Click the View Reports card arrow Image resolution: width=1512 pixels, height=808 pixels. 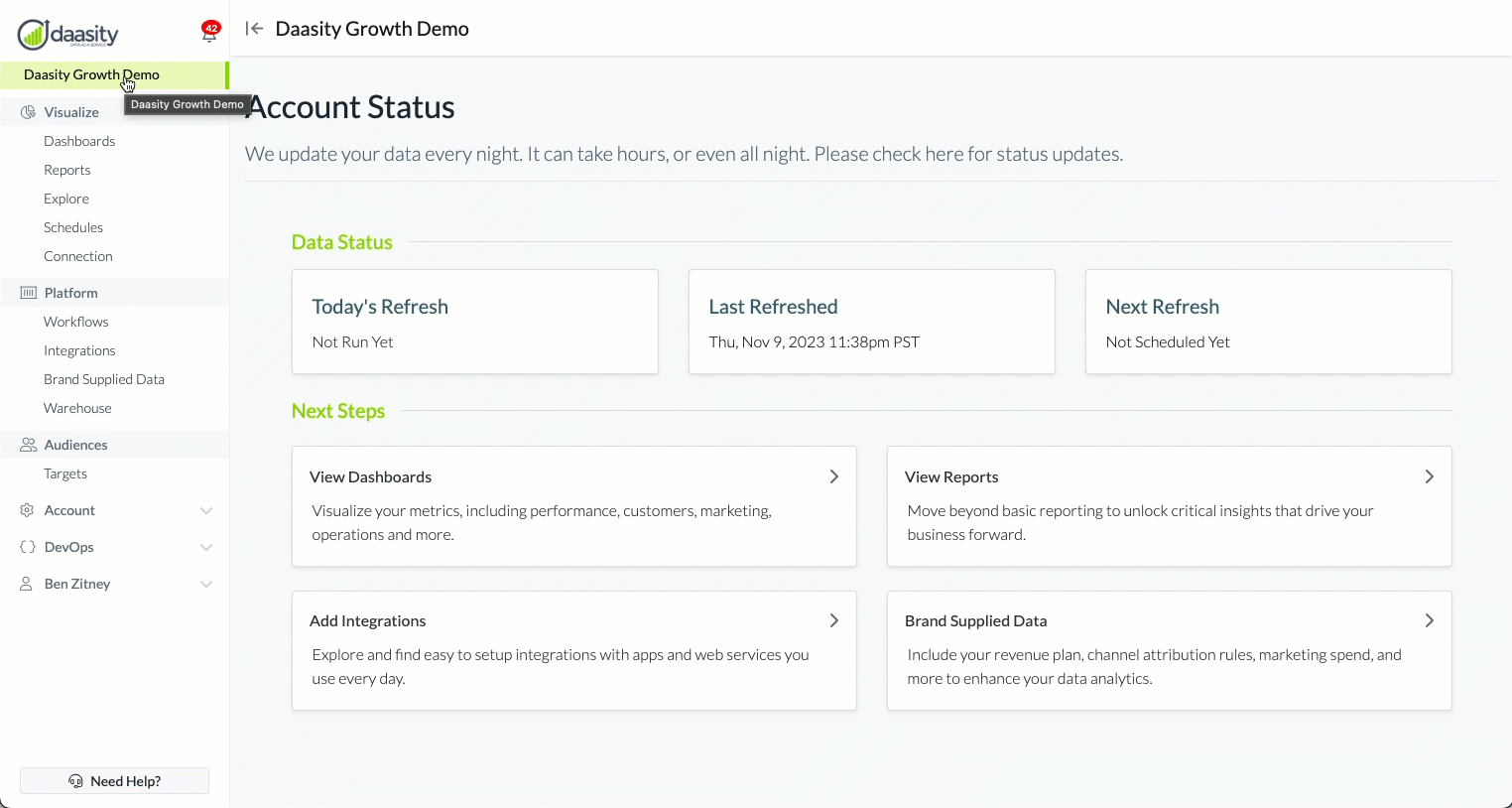[1429, 476]
